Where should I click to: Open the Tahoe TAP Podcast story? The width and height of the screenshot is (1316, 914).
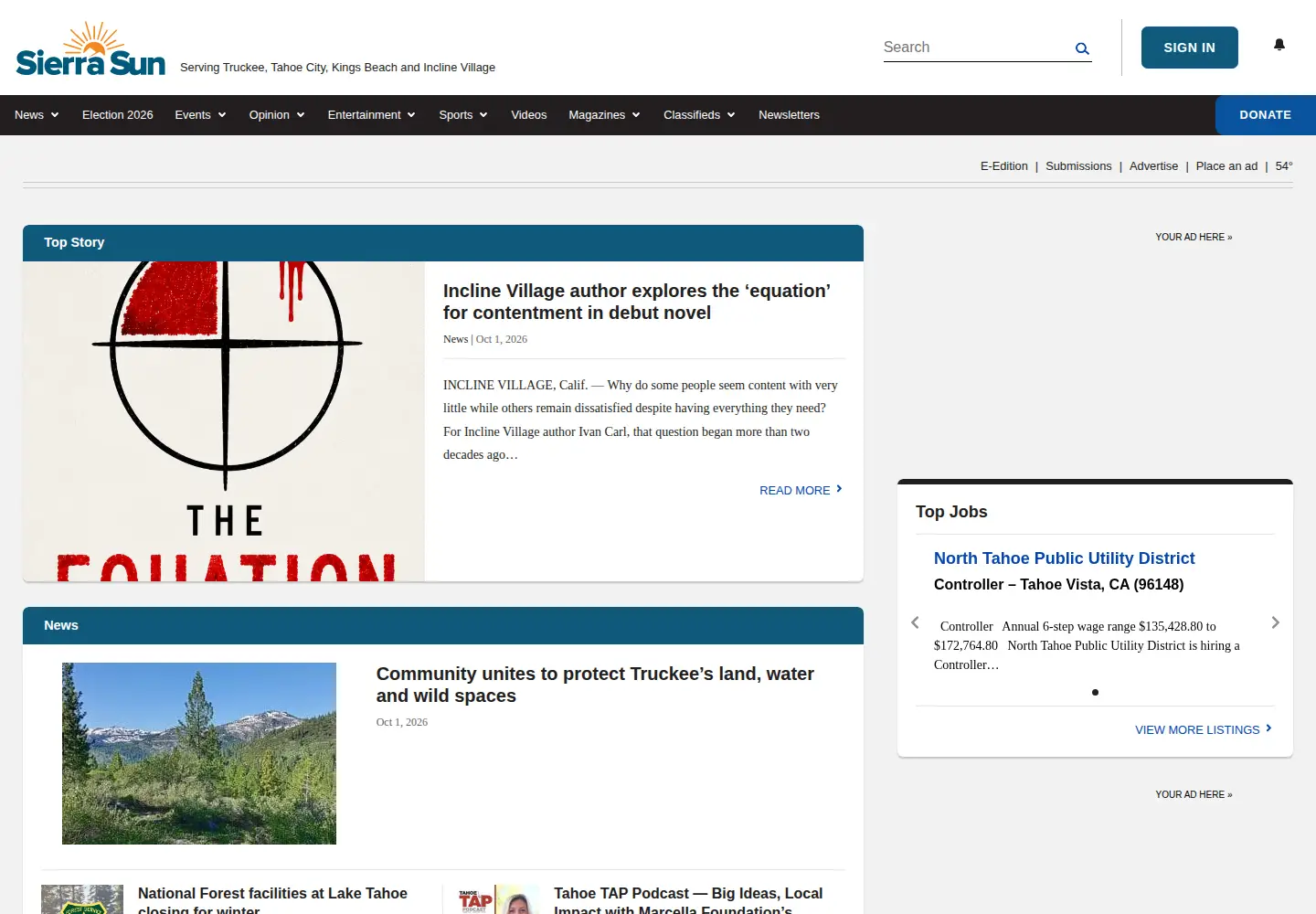(688, 900)
